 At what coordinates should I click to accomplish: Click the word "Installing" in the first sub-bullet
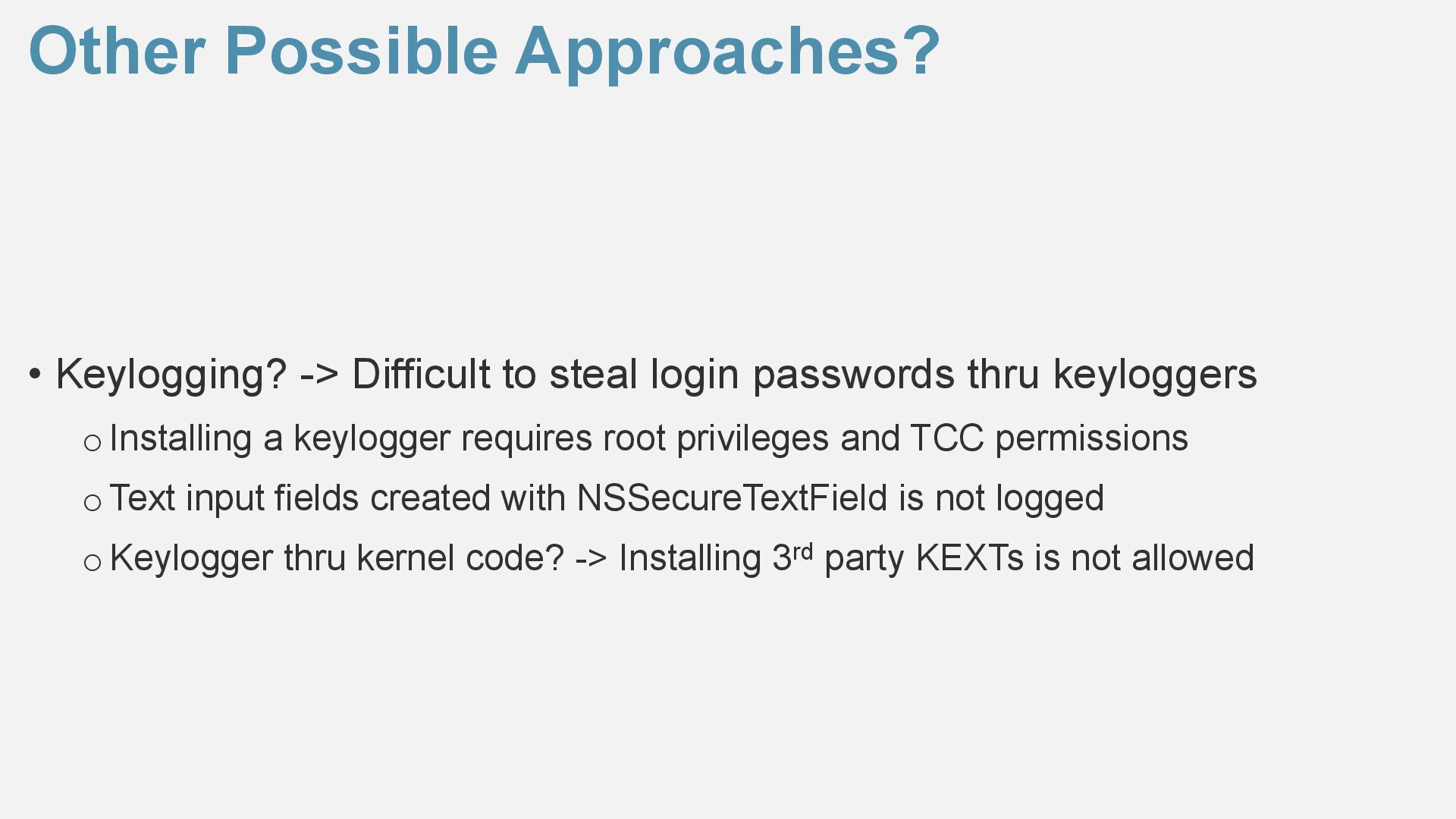pos(180,438)
